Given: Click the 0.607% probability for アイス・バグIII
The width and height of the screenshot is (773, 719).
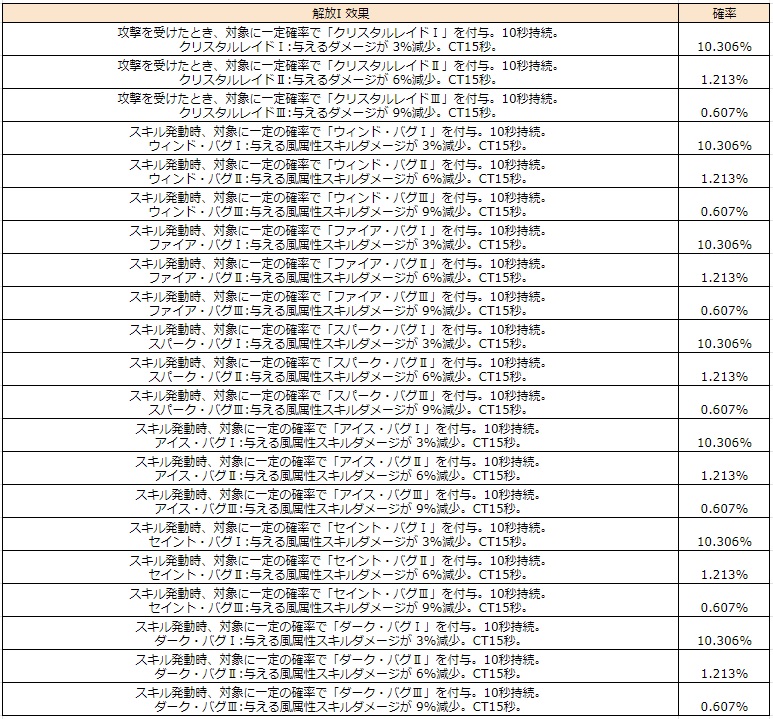Looking at the screenshot, I should coord(725,508).
